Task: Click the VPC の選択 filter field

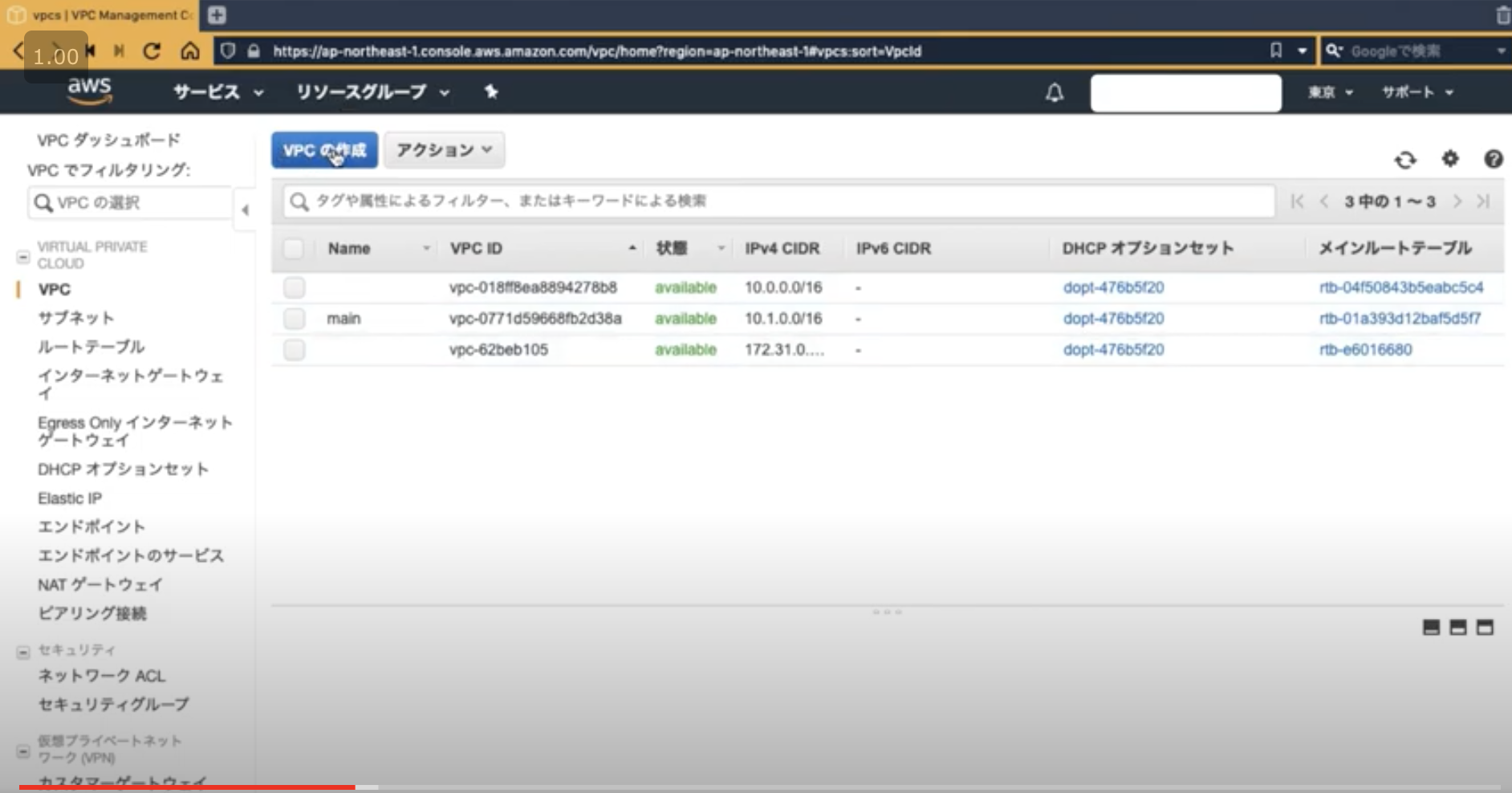Action: coord(130,203)
